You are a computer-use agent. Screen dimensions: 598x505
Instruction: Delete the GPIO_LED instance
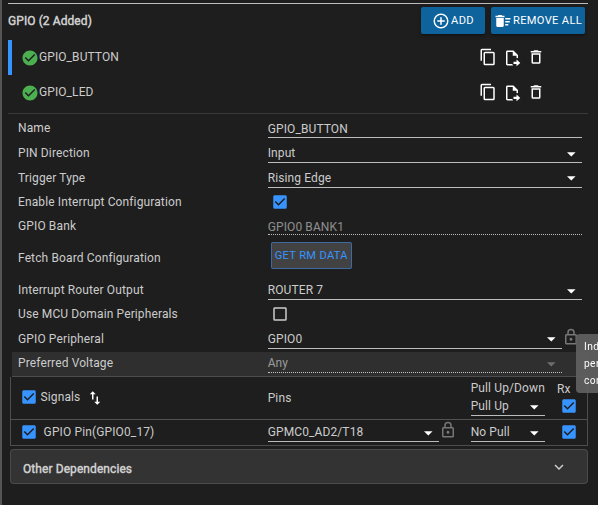pos(536,92)
